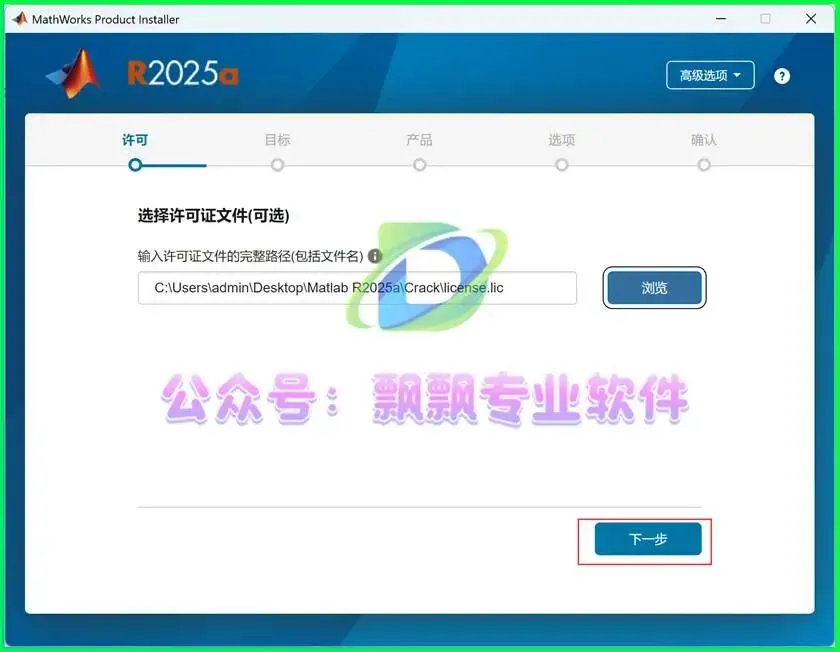Click the 选项 step circle marker
The height and width of the screenshot is (652, 840).
coord(561,165)
